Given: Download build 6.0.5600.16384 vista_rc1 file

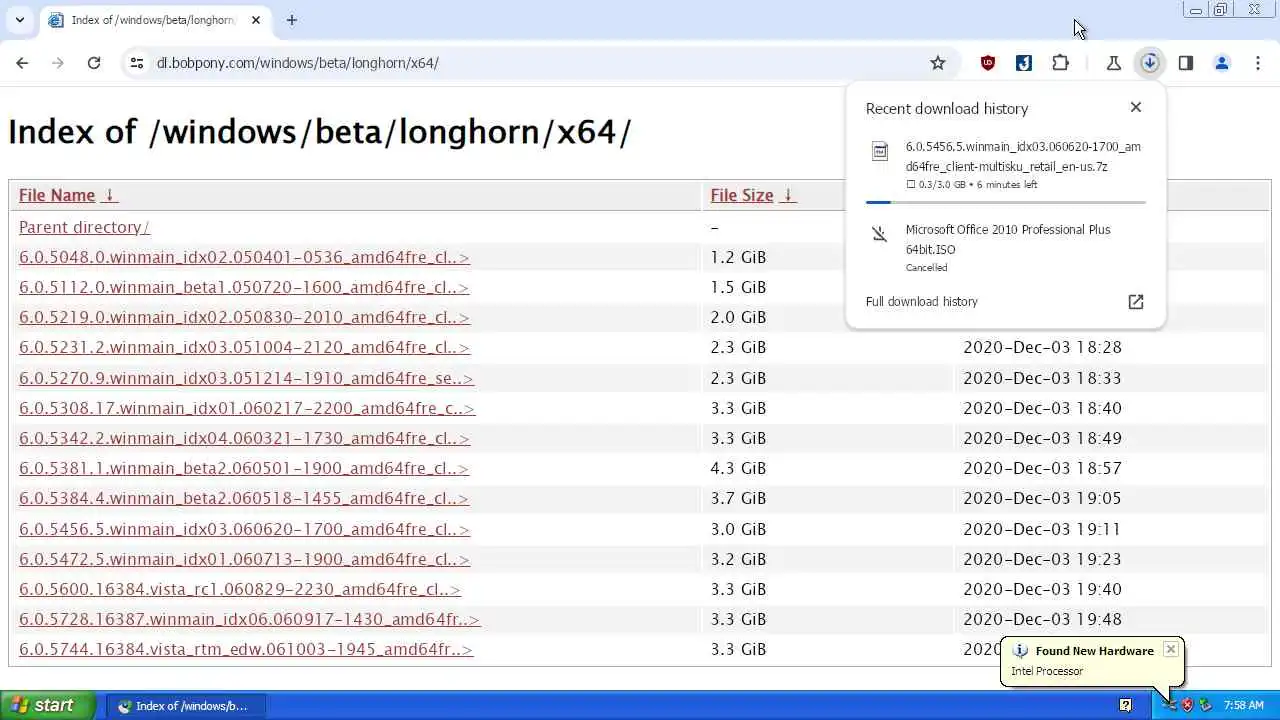Looking at the screenshot, I should (240, 589).
